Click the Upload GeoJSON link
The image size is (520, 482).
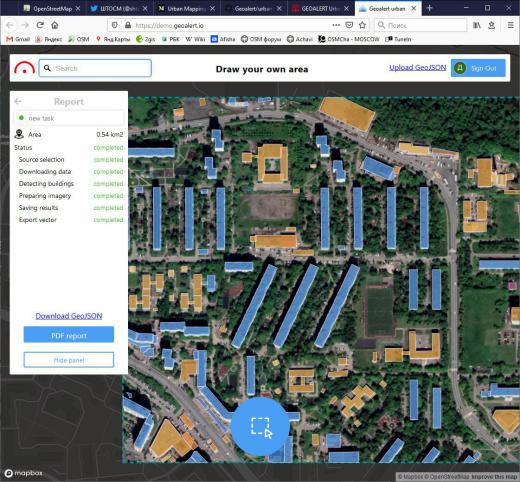point(418,67)
